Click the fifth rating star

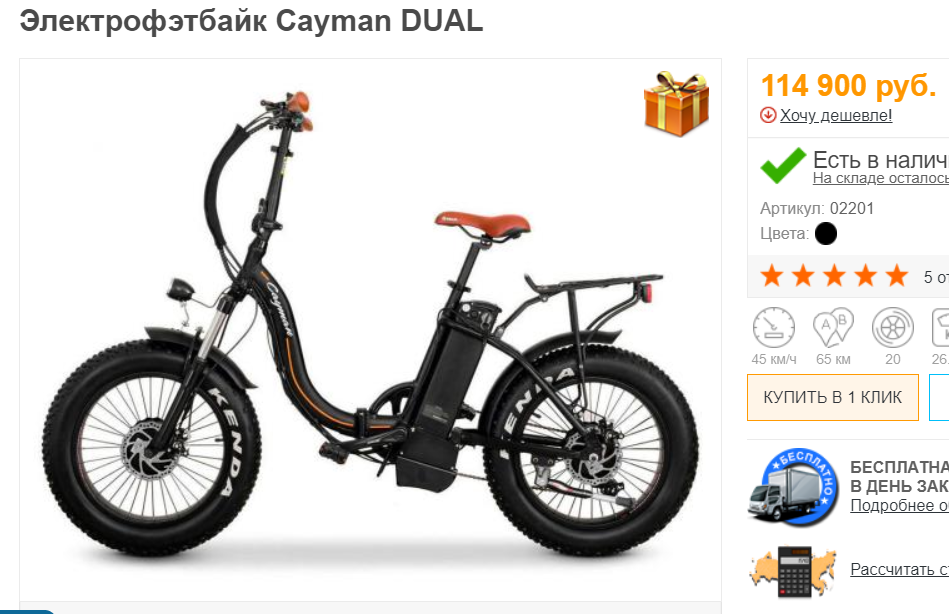click(897, 276)
